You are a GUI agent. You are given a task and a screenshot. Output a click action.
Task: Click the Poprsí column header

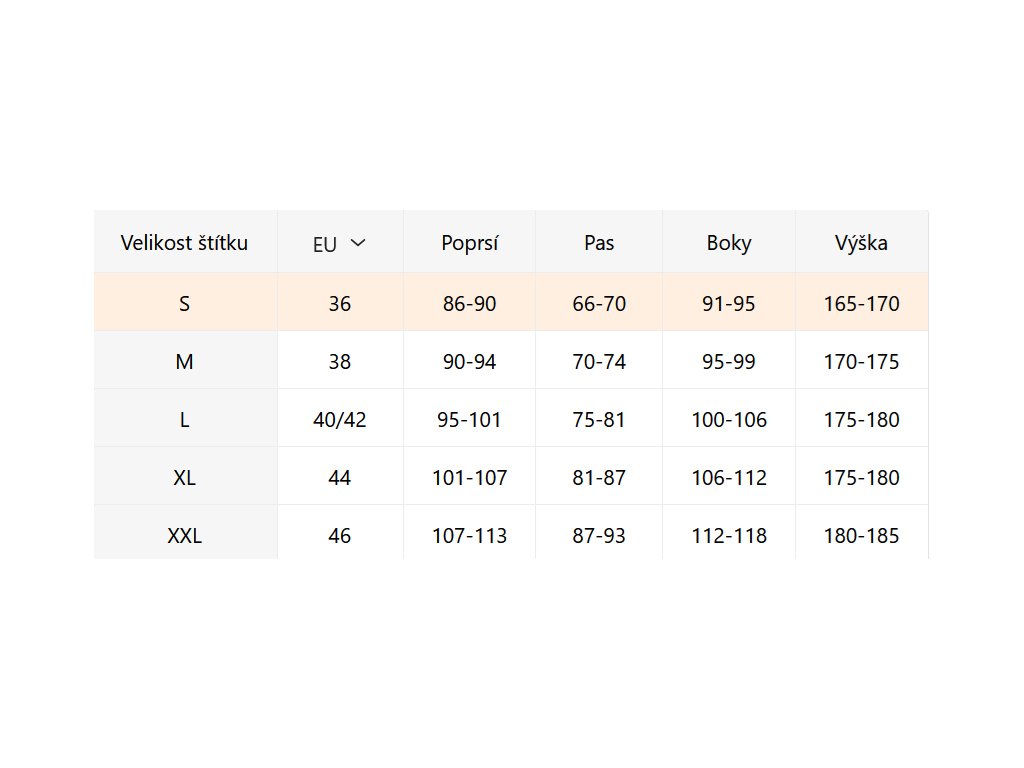click(469, 243)
